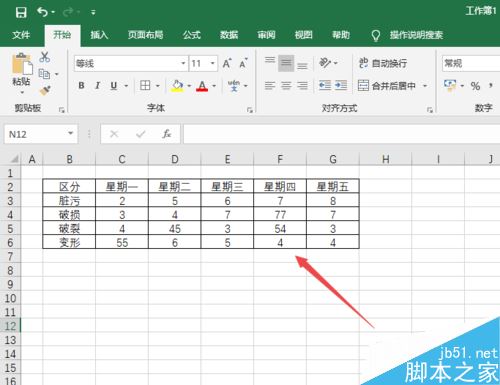The height and width of the screenshot is (385, 500).
Task: Click the Decrease Indent icon
Action: (325, 86)
